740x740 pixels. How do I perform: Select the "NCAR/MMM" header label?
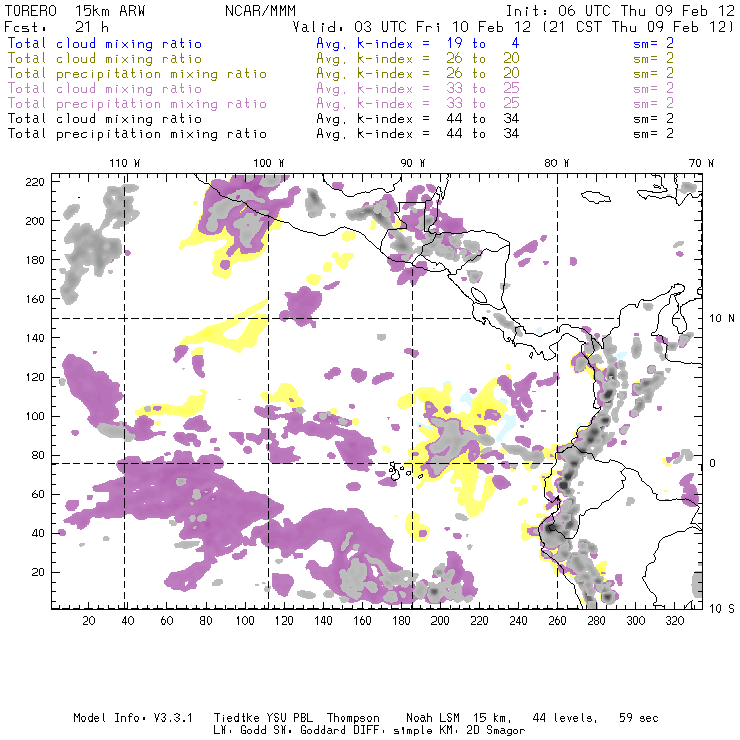click(x=260, y=11)
